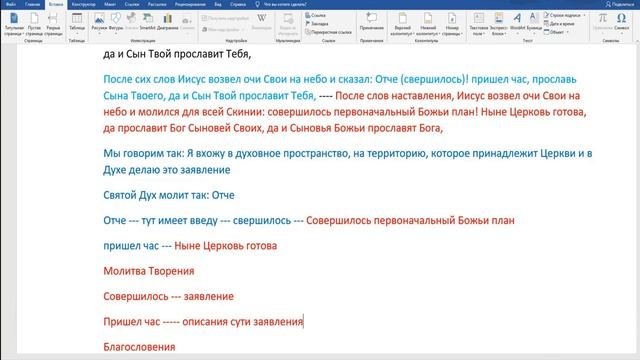The width and height of the screenshot is (640, 360).
Task: Insert a Разрыв страницы page break
Action: point(53,24)
